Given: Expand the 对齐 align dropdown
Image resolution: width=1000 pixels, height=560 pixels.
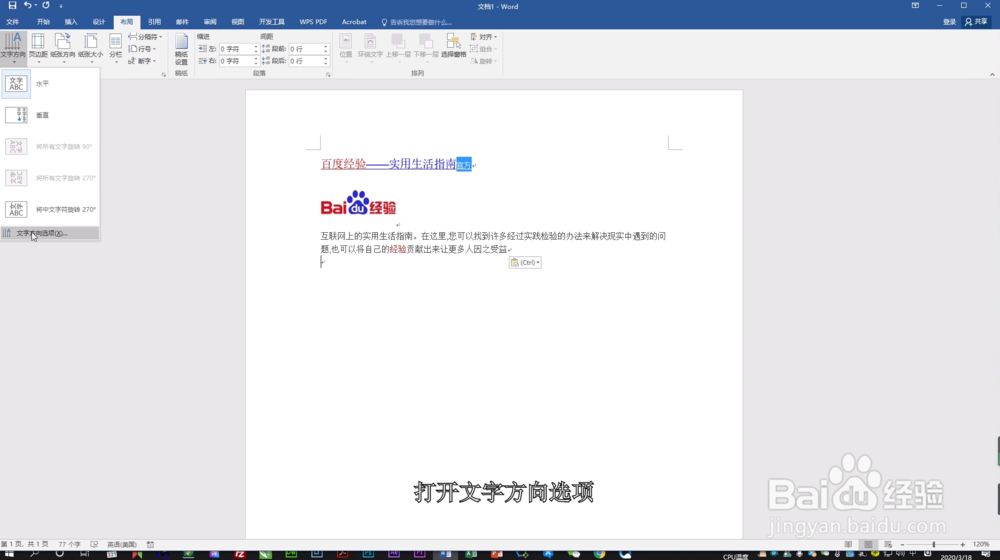Looking at the screenshot, I should tap(484, 37).
